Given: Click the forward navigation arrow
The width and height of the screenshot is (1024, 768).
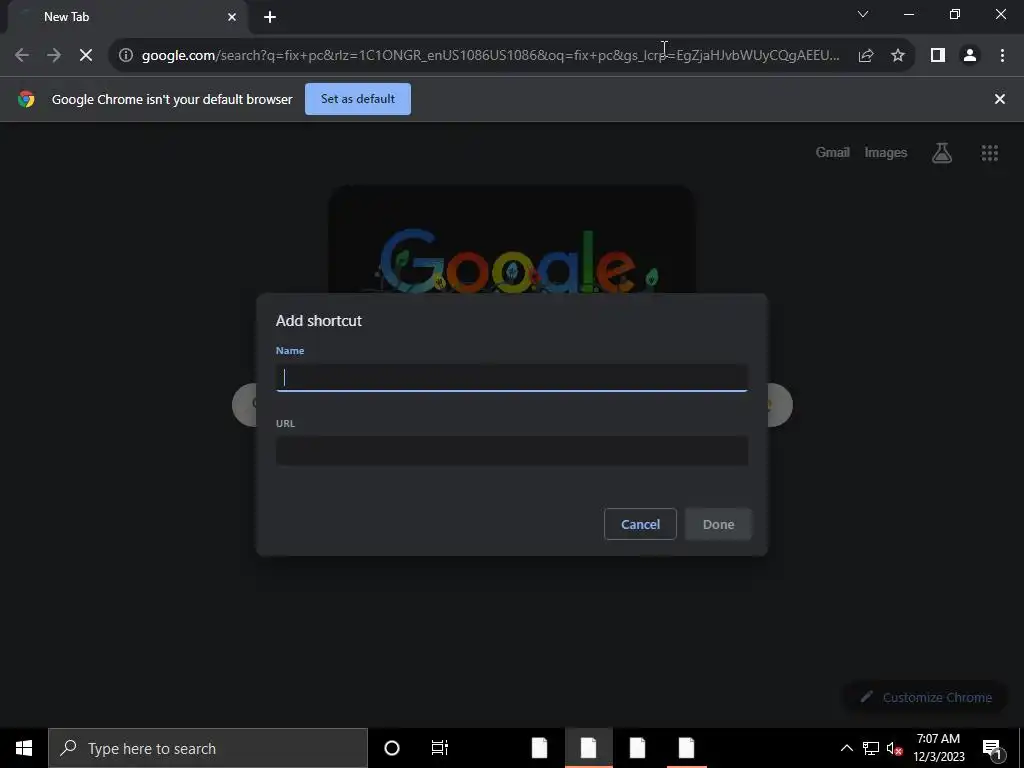Looking at the screenshot, I should (54, 56).
